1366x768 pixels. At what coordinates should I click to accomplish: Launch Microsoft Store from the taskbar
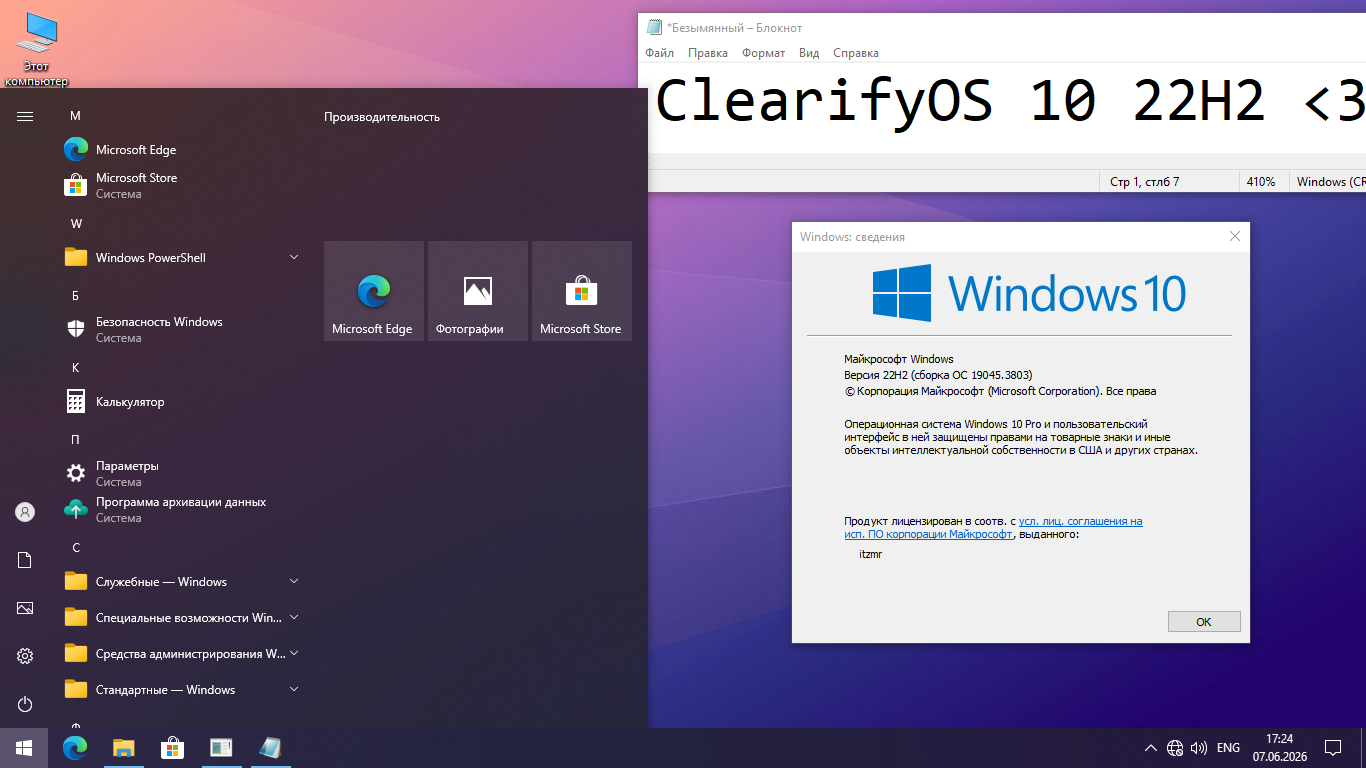pos(172,748)
